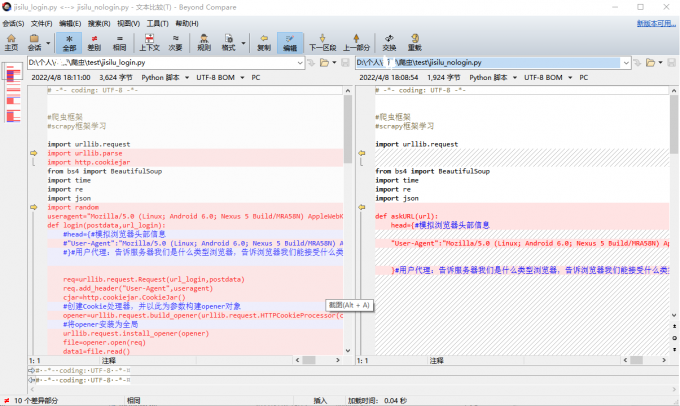The image size is (680, 406).
Task: Click left pane save disk icon
Action: pos(345,63)
